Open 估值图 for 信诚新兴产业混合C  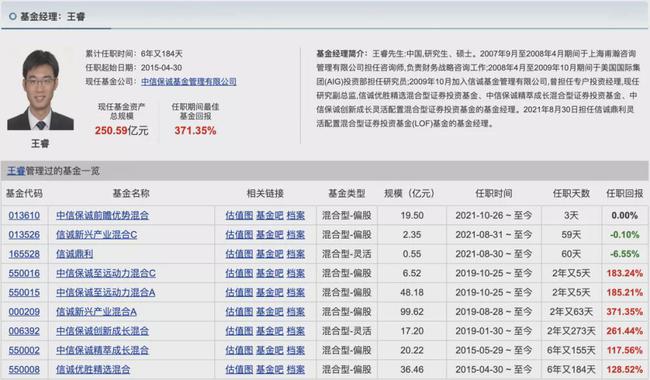pyautogui.click(x=239, y=235)
